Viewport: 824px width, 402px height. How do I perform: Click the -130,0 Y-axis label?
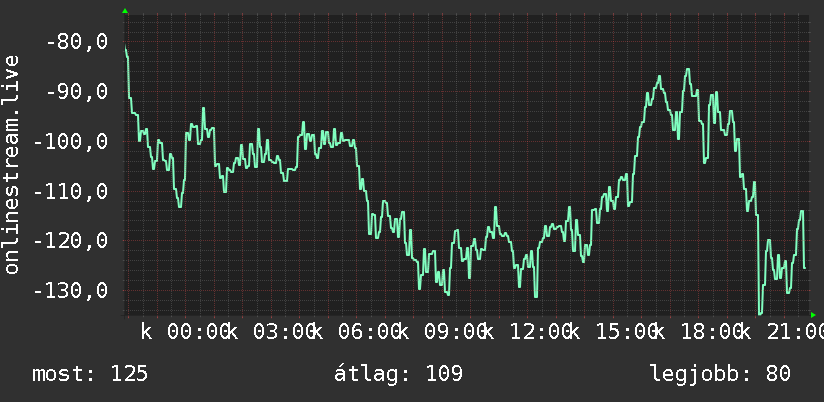tap(71, 291)
